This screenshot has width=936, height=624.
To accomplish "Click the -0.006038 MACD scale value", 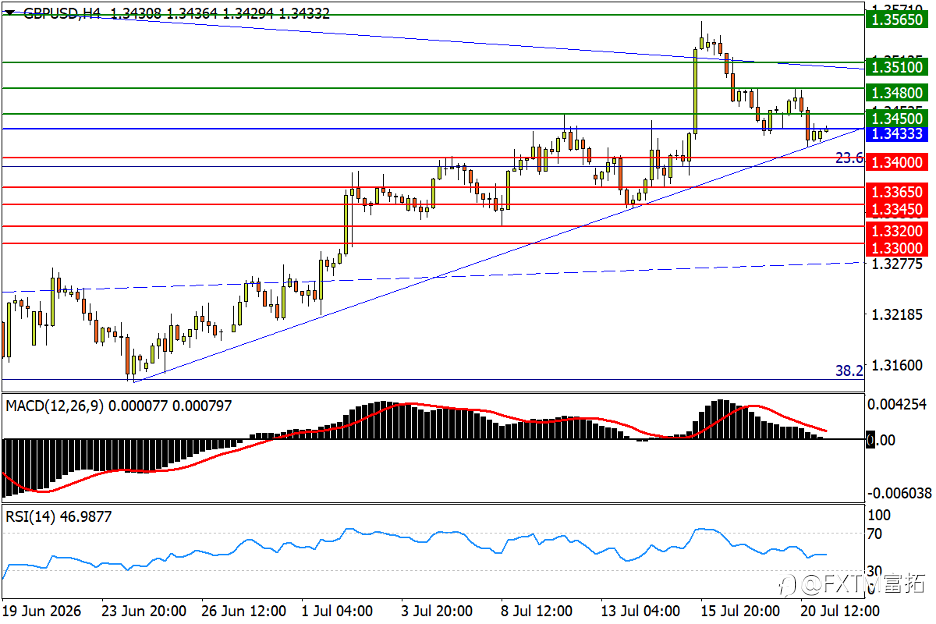I will pos(899,493).
